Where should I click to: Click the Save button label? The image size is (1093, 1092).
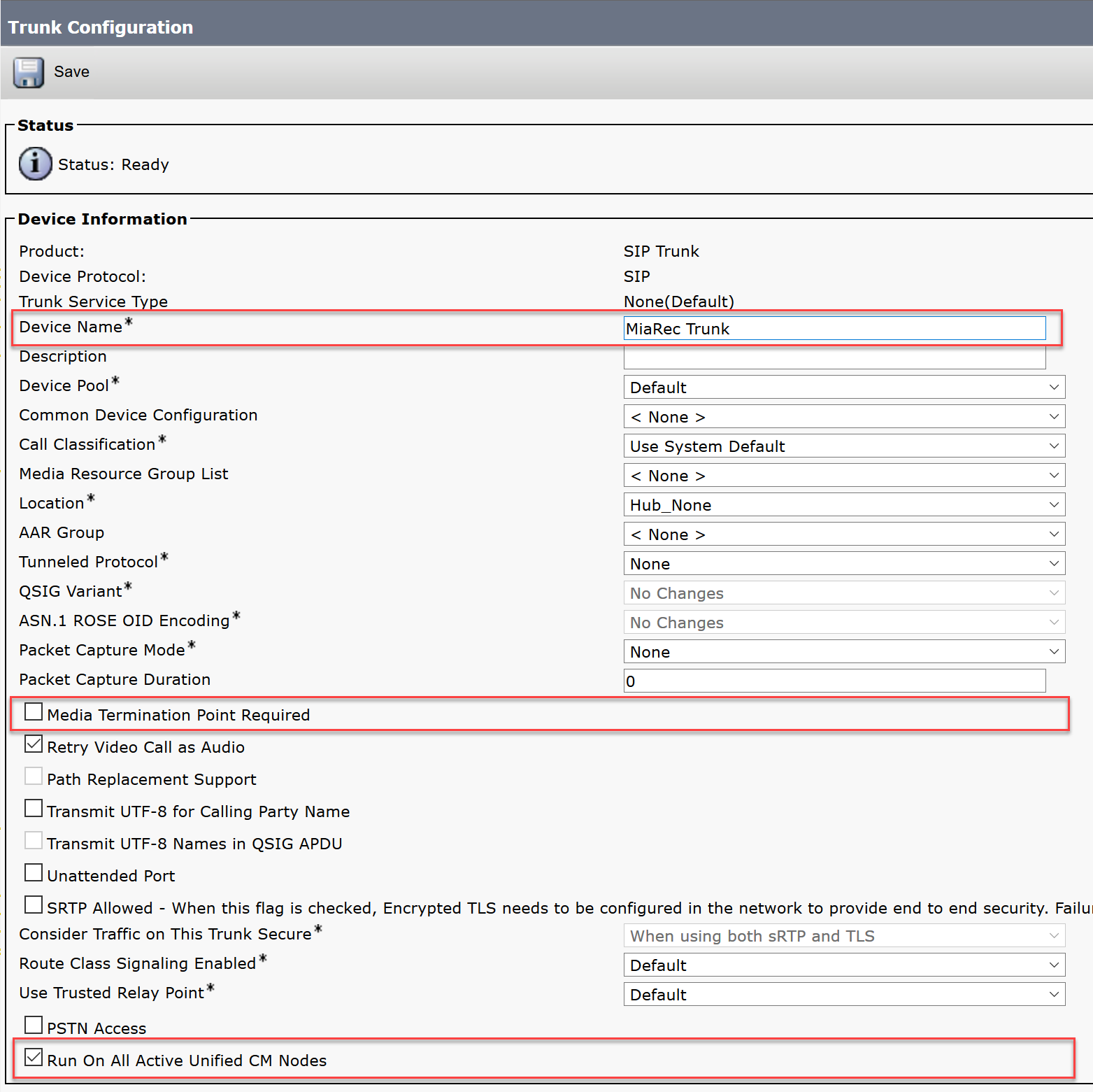71,72
